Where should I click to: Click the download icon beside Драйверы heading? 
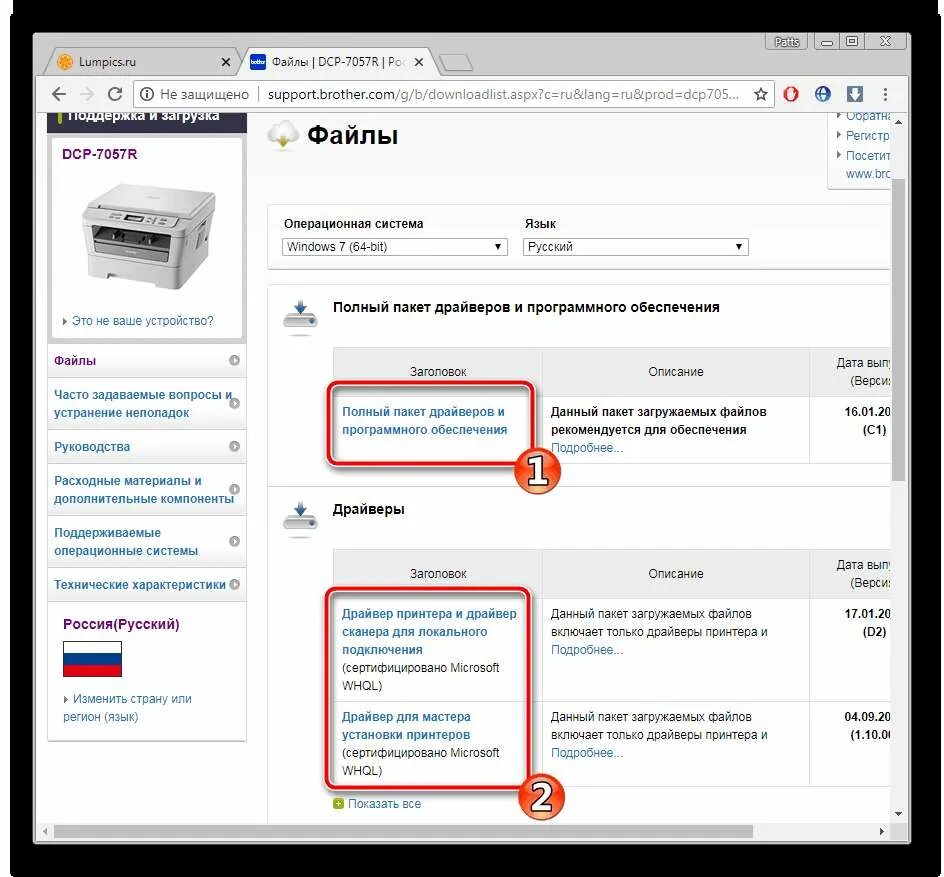coord(300,518)
